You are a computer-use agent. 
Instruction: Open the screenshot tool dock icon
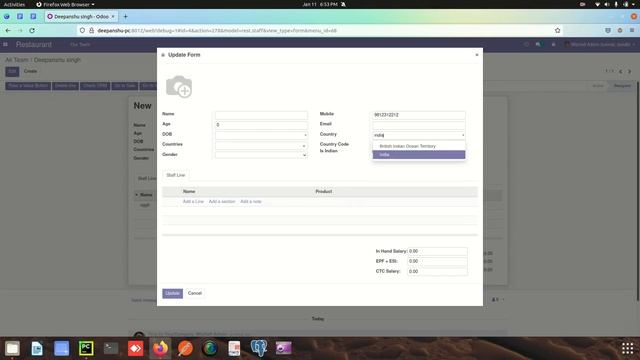(284, 348)
